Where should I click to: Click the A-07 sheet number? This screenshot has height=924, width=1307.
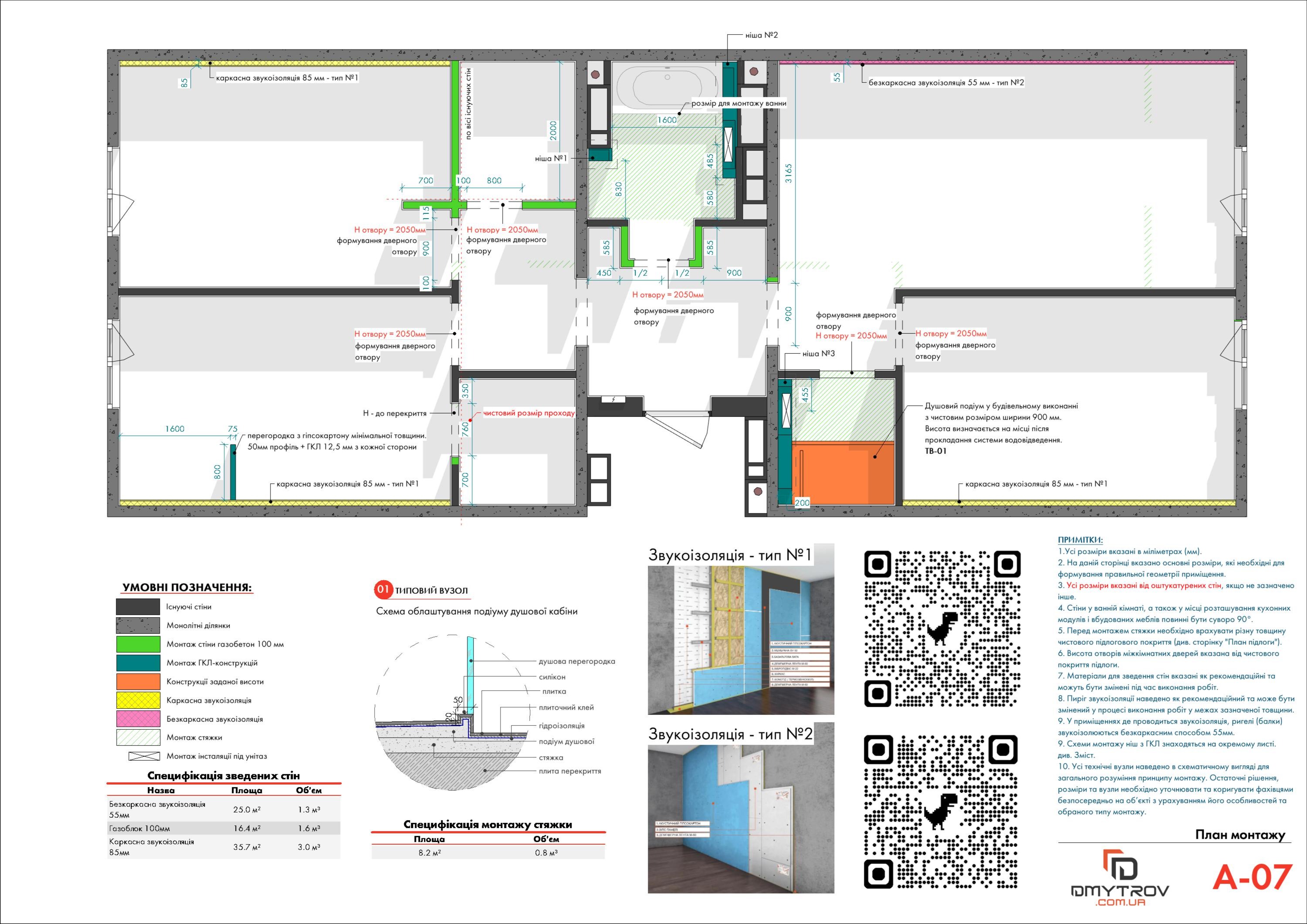point(1251,877)
